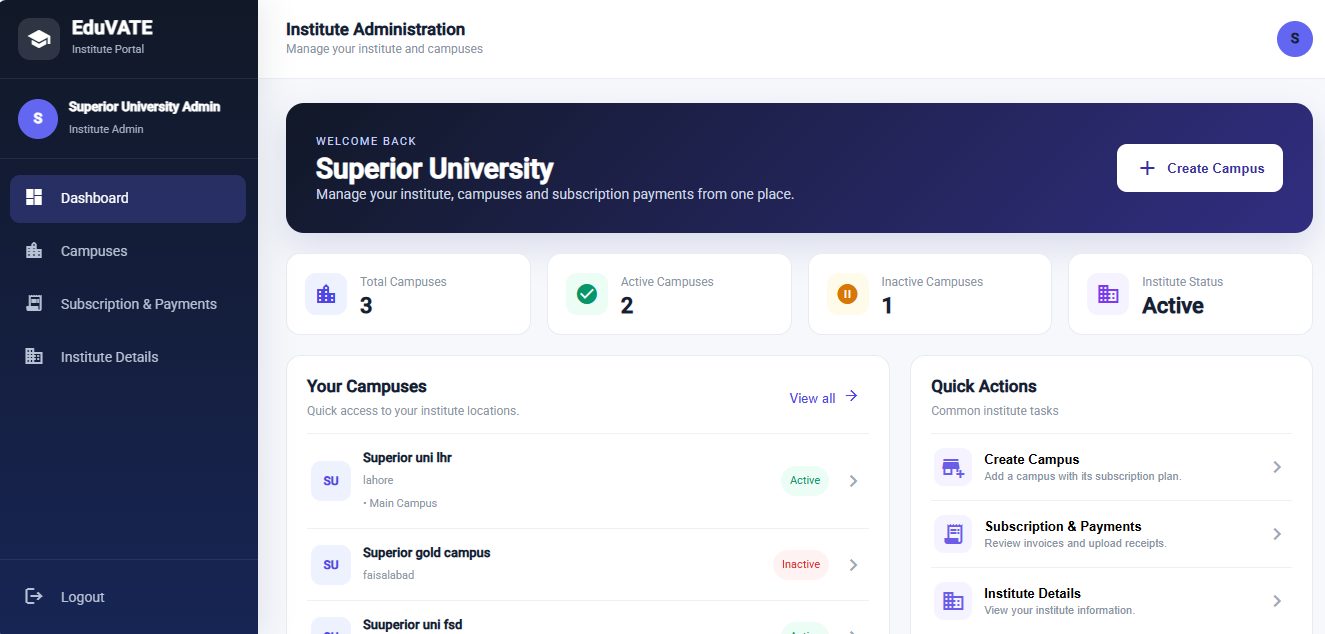The height and width of the screenshot is (634, 1325).
Task: Click the Superior gold campus name
Action: click(426, 552)
